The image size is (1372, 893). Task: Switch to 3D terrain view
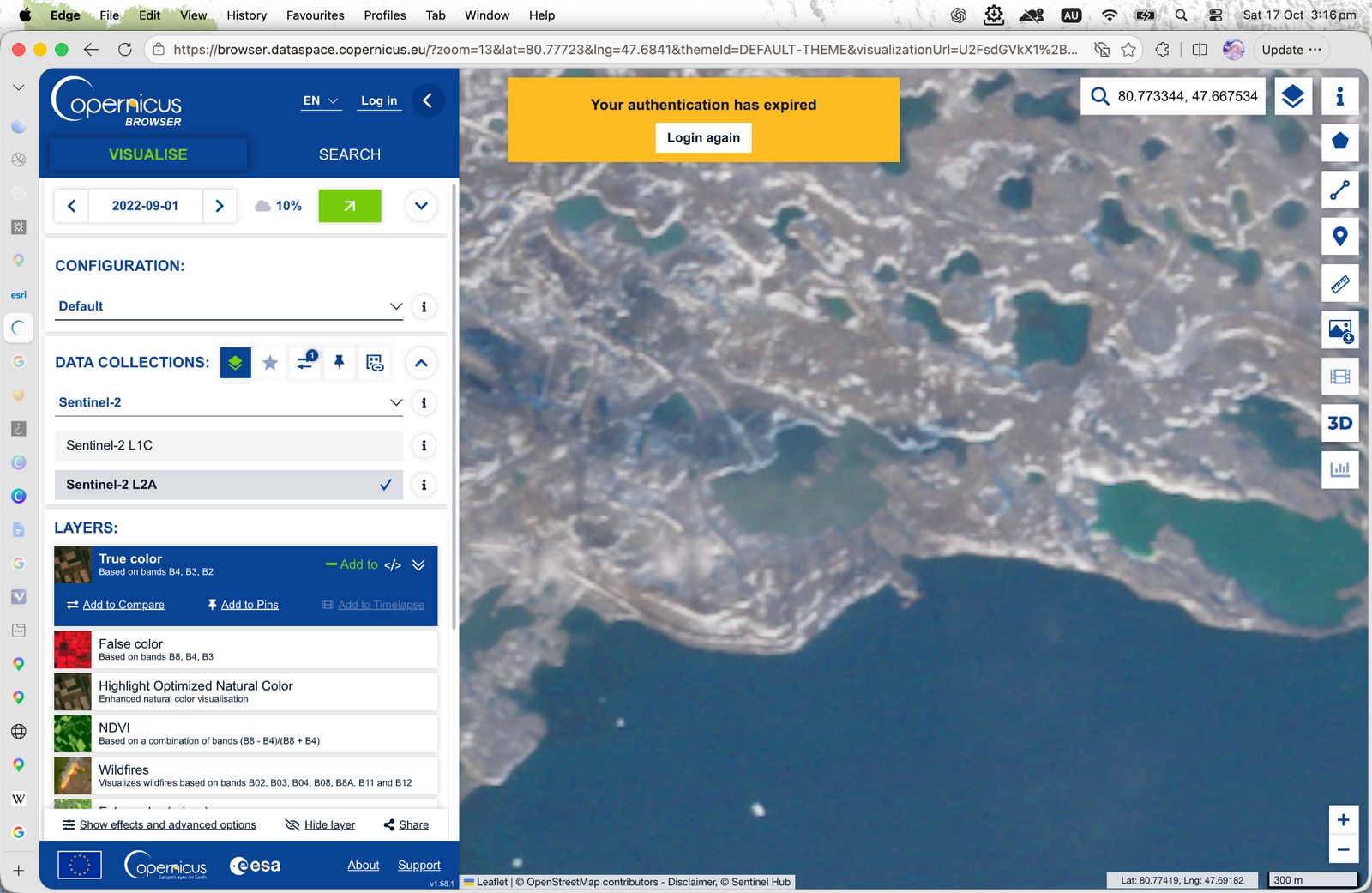pos(1339,423)
